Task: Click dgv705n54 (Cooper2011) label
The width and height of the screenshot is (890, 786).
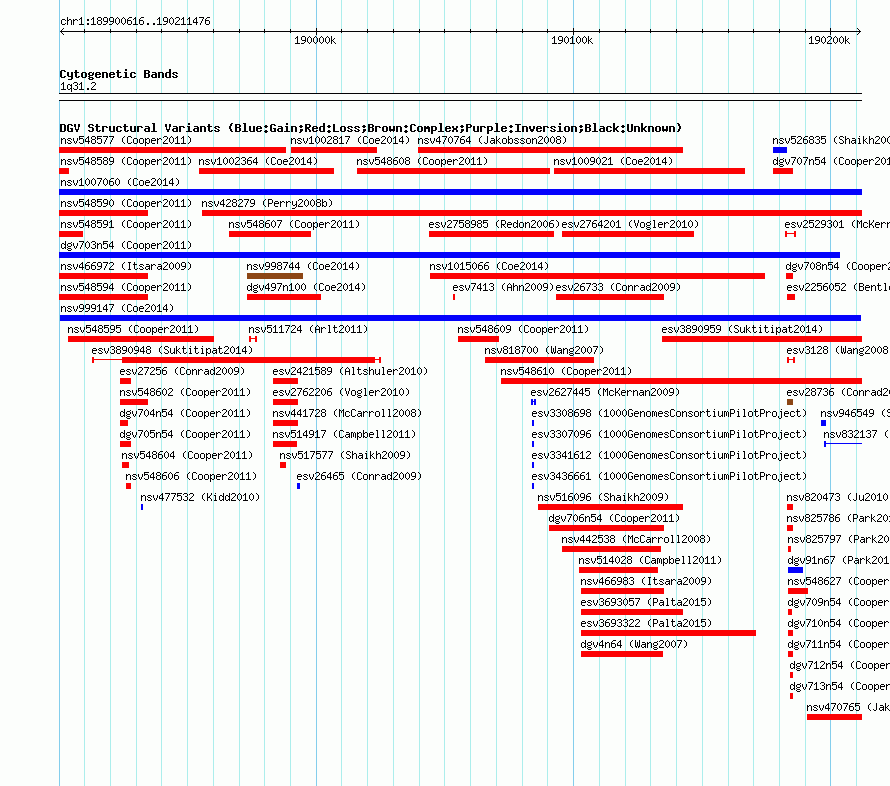Action: pyautogui.click(x=185, y=434)
